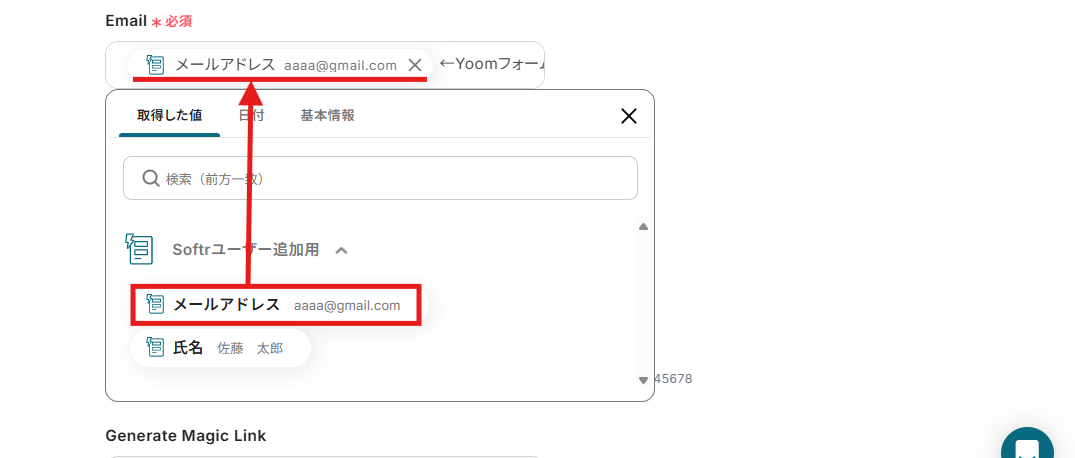Remove the メールアドレス chip from Email field
This screenshot has width=1075, height=458.
click(x=415, y=65)
